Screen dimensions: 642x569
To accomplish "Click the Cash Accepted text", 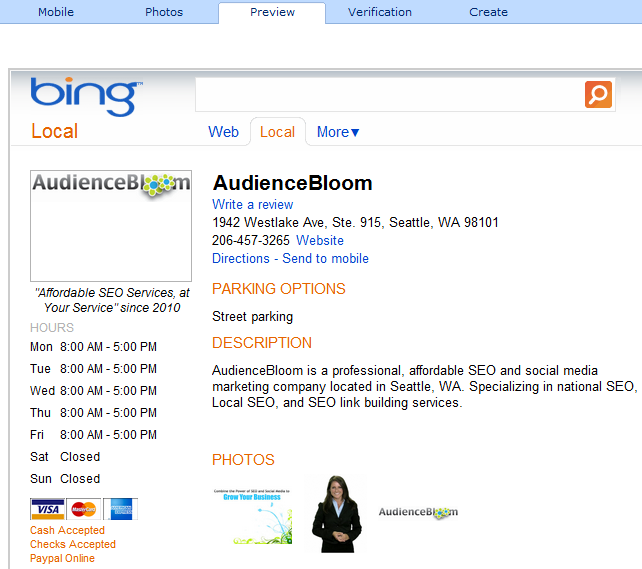I will (68, 530).
